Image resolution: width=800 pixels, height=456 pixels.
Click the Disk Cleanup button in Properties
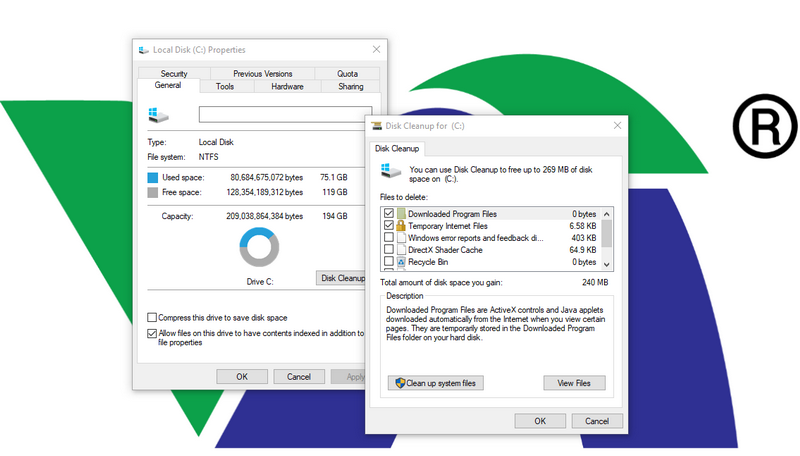[x=341, y=278]
